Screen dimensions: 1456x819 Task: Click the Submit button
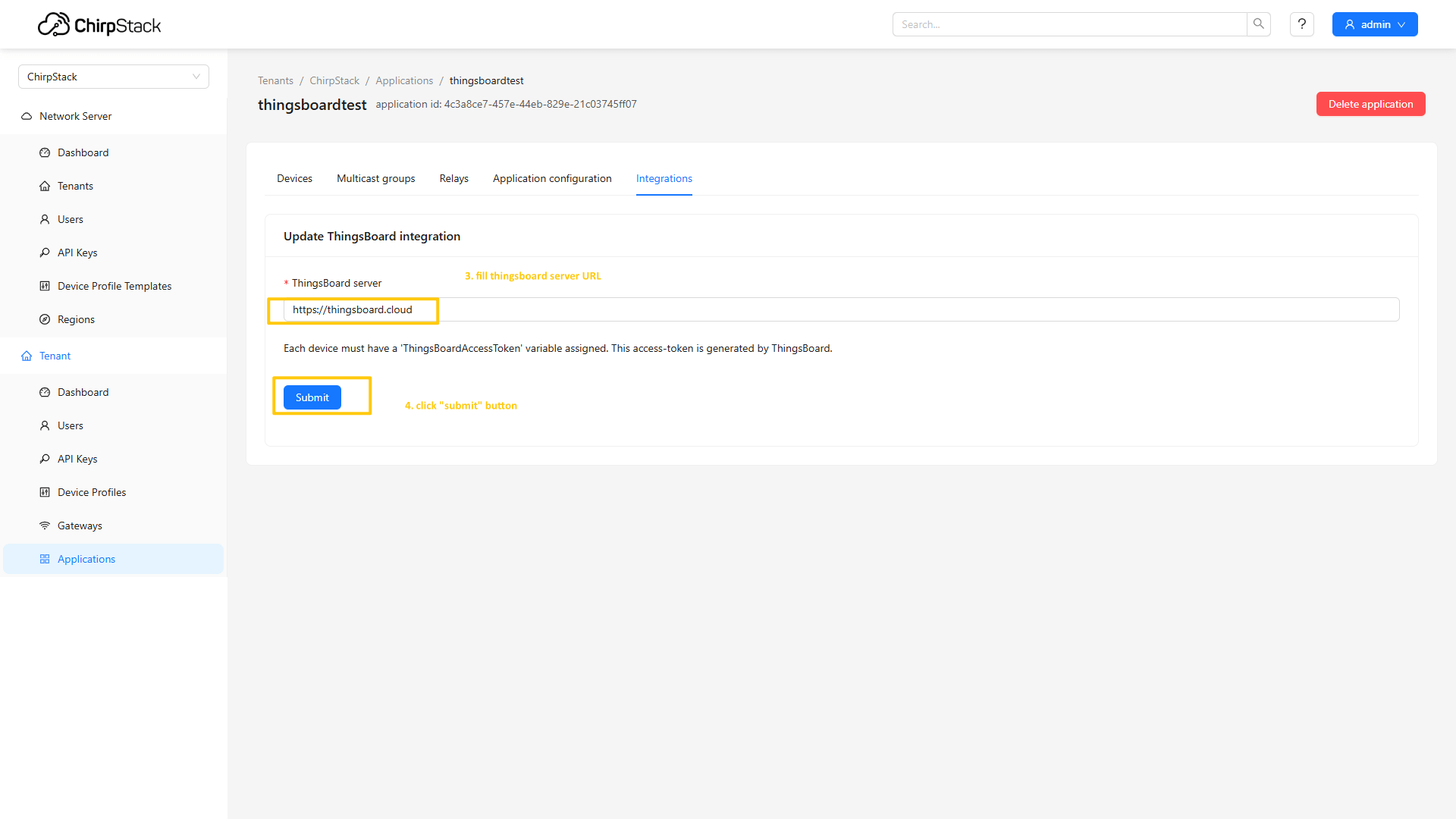pos(312,397)
